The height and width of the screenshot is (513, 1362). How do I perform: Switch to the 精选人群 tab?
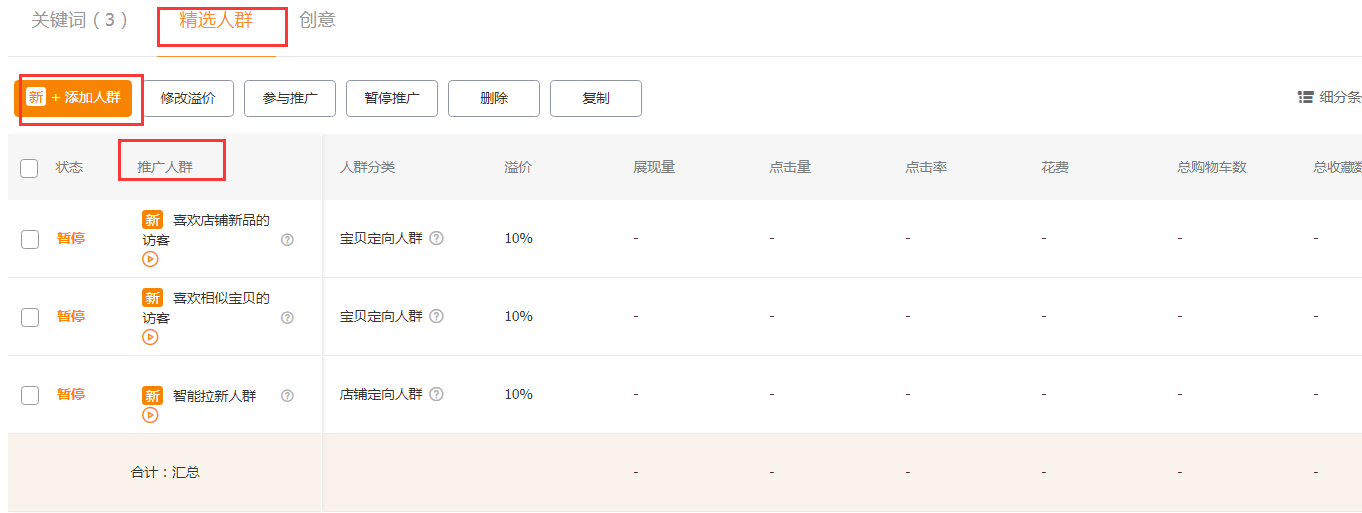click(216, 20)
